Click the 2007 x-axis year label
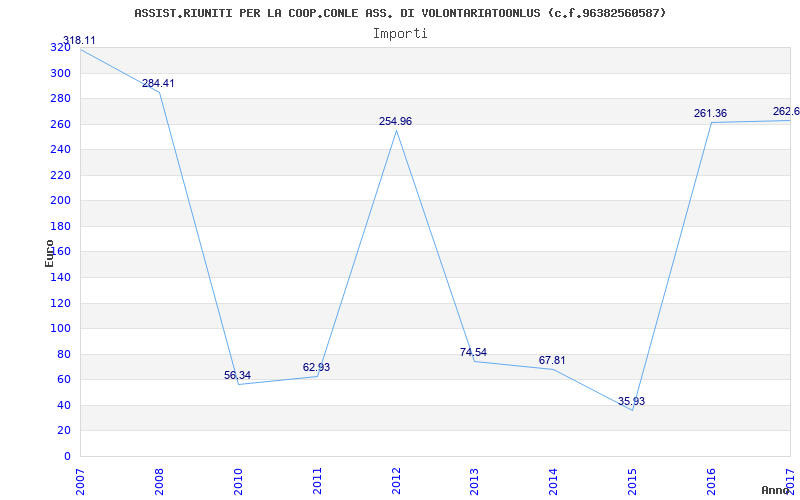Screen dimensions: 800x500 (80, 481)
